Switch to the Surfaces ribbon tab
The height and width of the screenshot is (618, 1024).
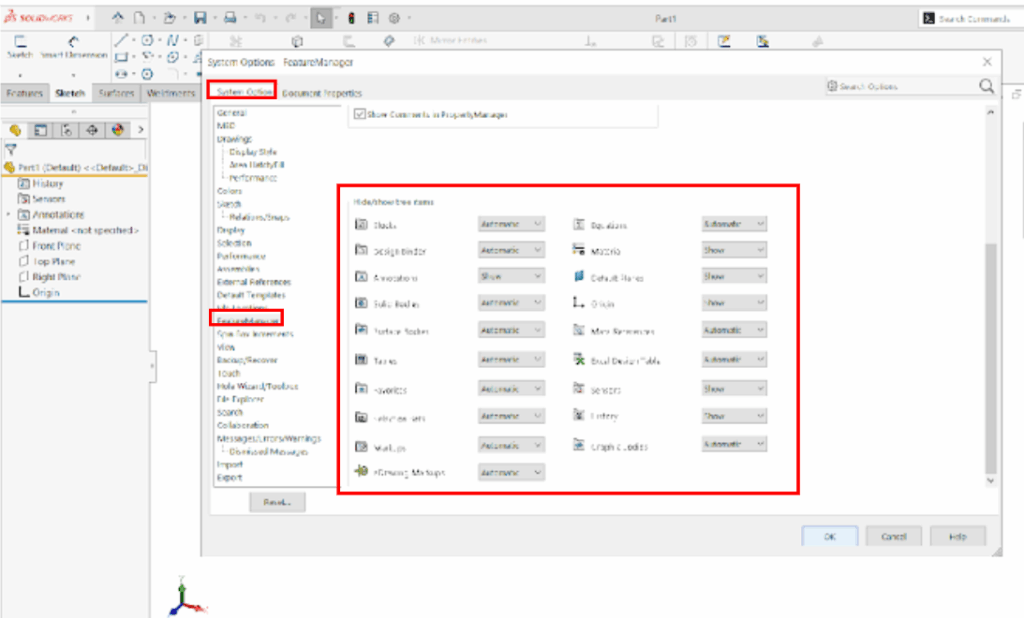117,93
